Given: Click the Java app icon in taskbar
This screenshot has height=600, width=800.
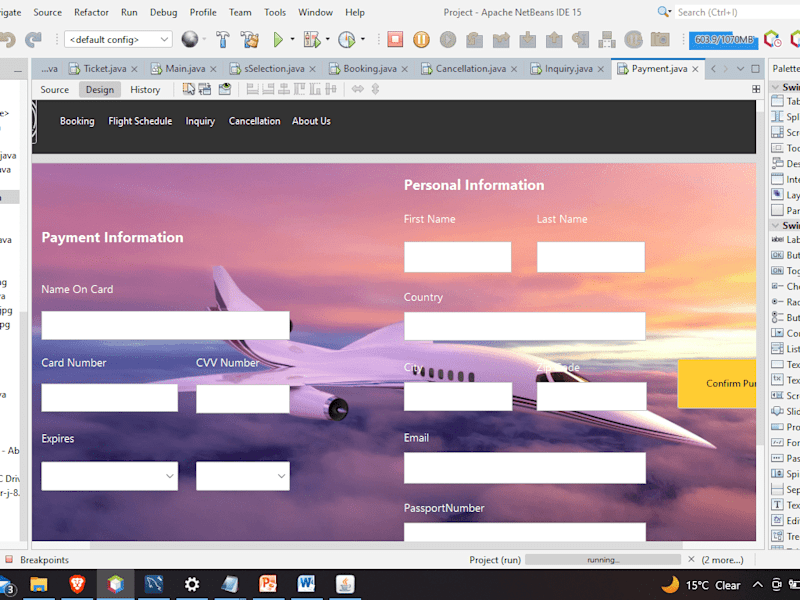Looking at the screenshot, I should point(345,584).
